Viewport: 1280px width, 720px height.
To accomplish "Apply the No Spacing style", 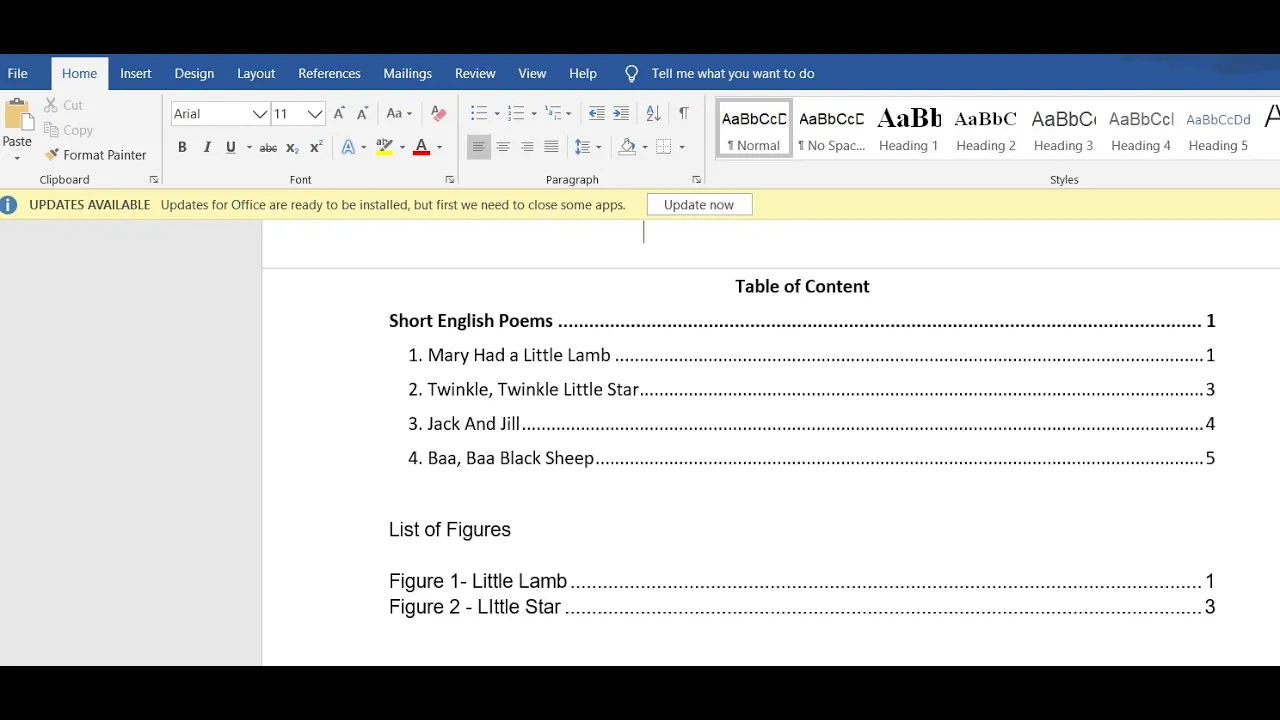I will point(831,127).
